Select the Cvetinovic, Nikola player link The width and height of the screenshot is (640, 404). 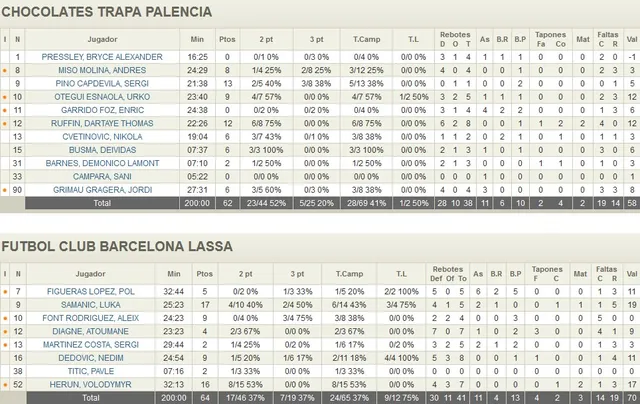pos(101,136)
